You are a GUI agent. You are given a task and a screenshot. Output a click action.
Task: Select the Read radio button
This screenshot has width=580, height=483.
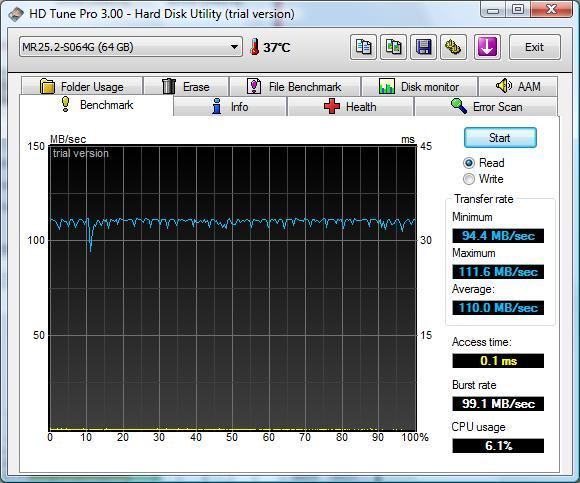[469, 163]
